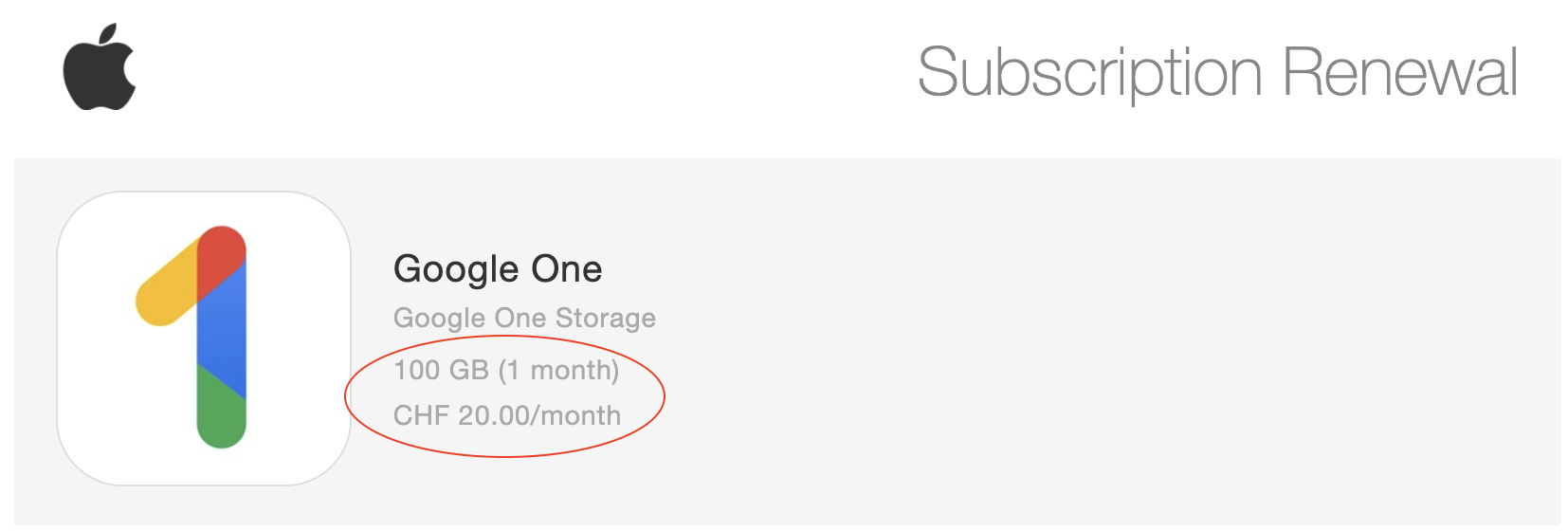Screen dimensions: 1568x531
Task: Click the Google One app icon
Action: (x=203, y=339)
